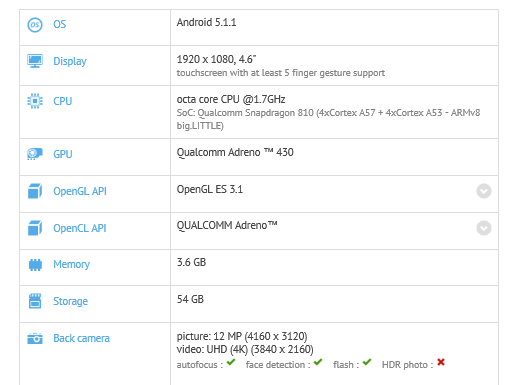The image size is (521, 385).
Task: Click the GPU graphics card icon
Action: click(35, 154)
